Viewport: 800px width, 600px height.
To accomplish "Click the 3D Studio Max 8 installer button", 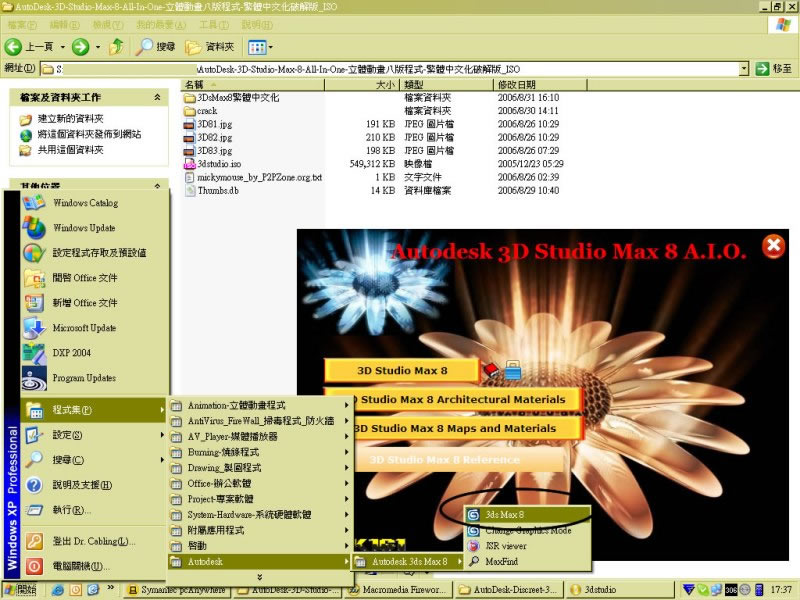I will coord(402,371).
